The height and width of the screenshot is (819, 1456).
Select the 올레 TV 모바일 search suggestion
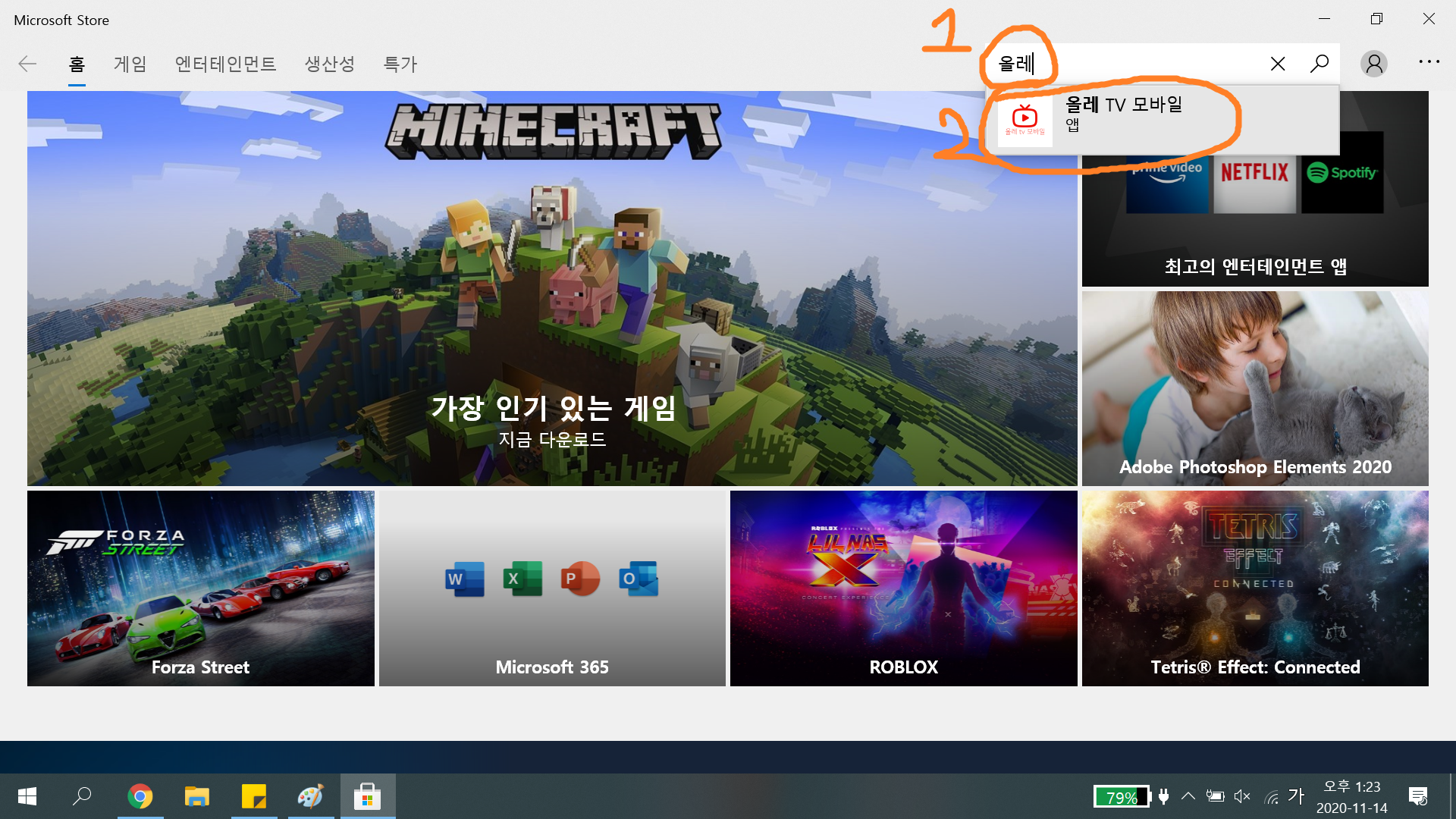1163,120
